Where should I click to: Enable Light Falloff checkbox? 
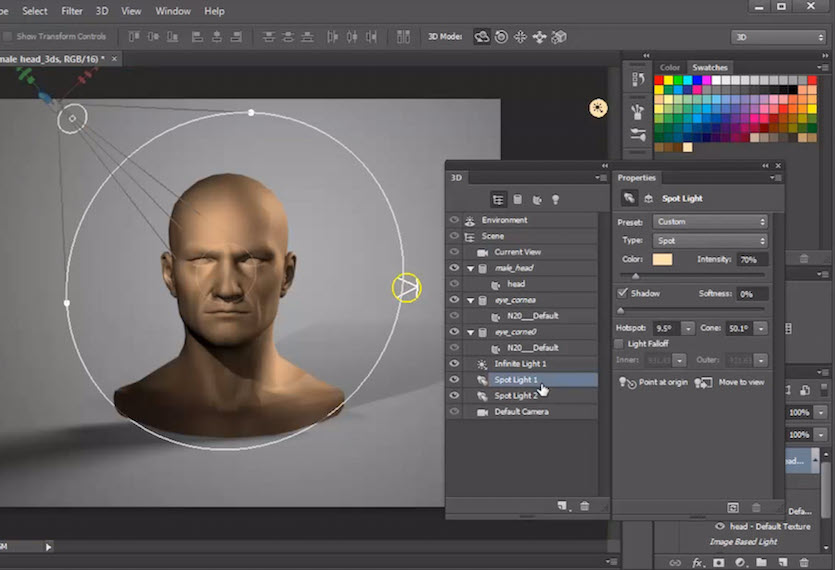click(x=619, y=344)
